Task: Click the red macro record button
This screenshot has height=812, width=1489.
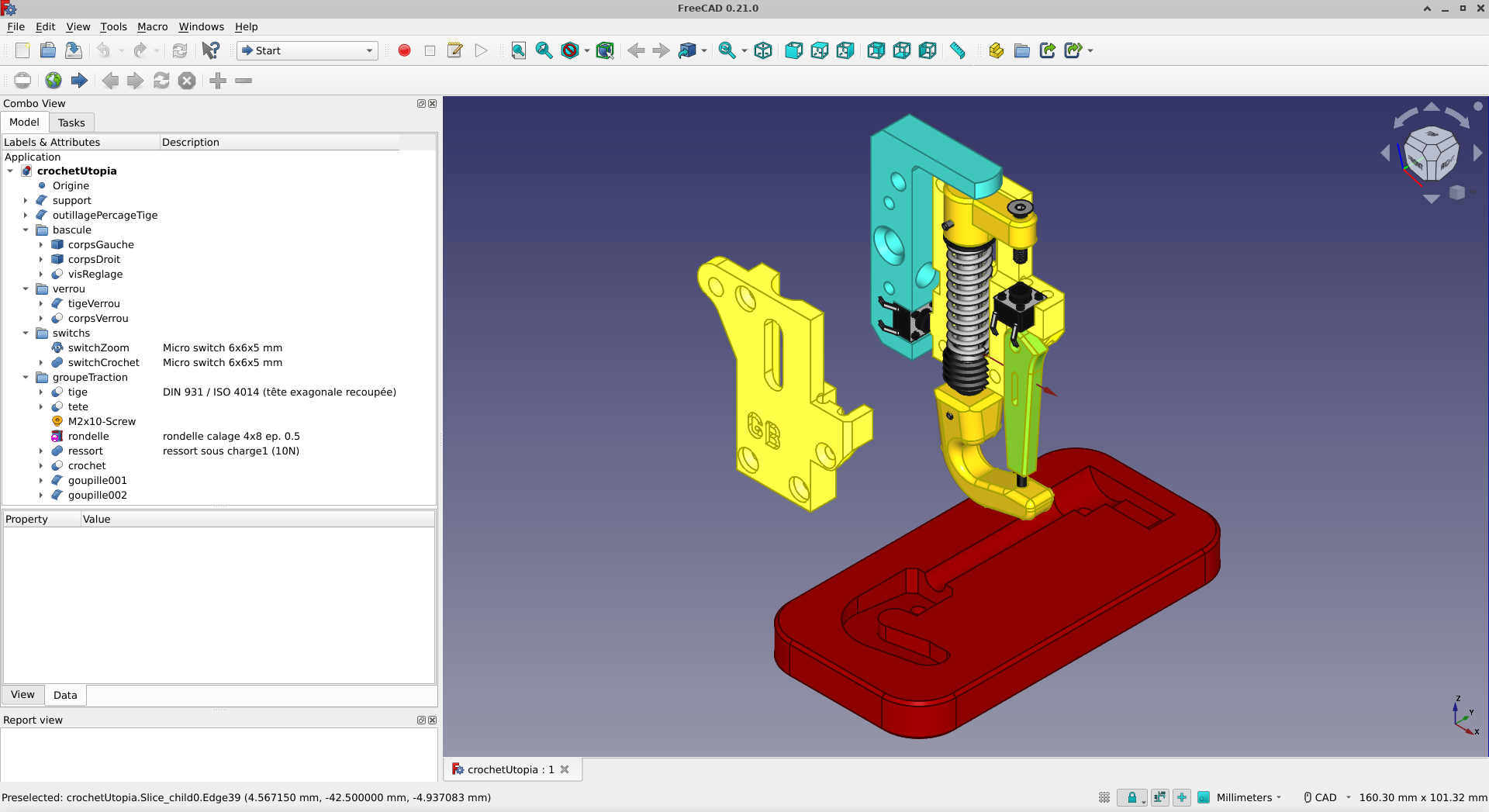Action: pyautogui.click(x=404, y=50)
